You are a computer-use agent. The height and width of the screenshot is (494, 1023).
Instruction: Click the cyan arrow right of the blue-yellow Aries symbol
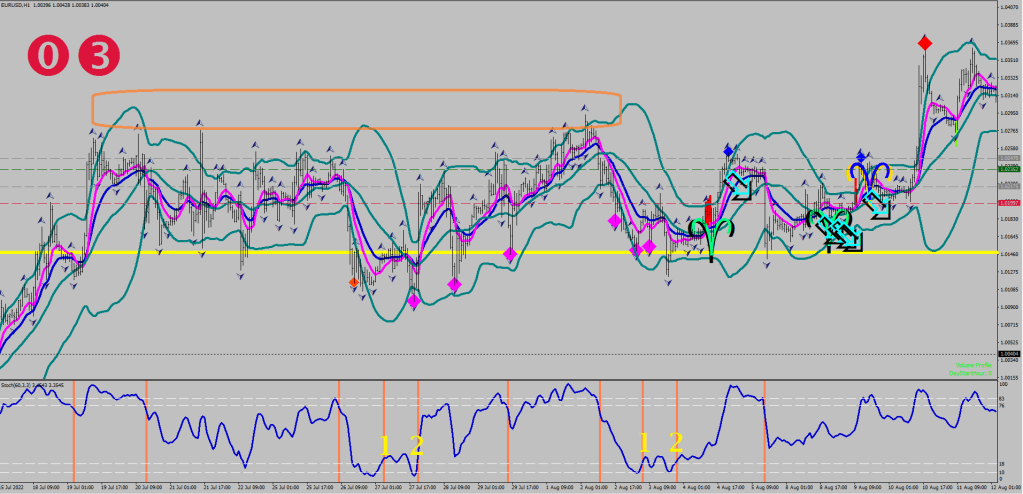pyautogui.click(x=877, y=205)
